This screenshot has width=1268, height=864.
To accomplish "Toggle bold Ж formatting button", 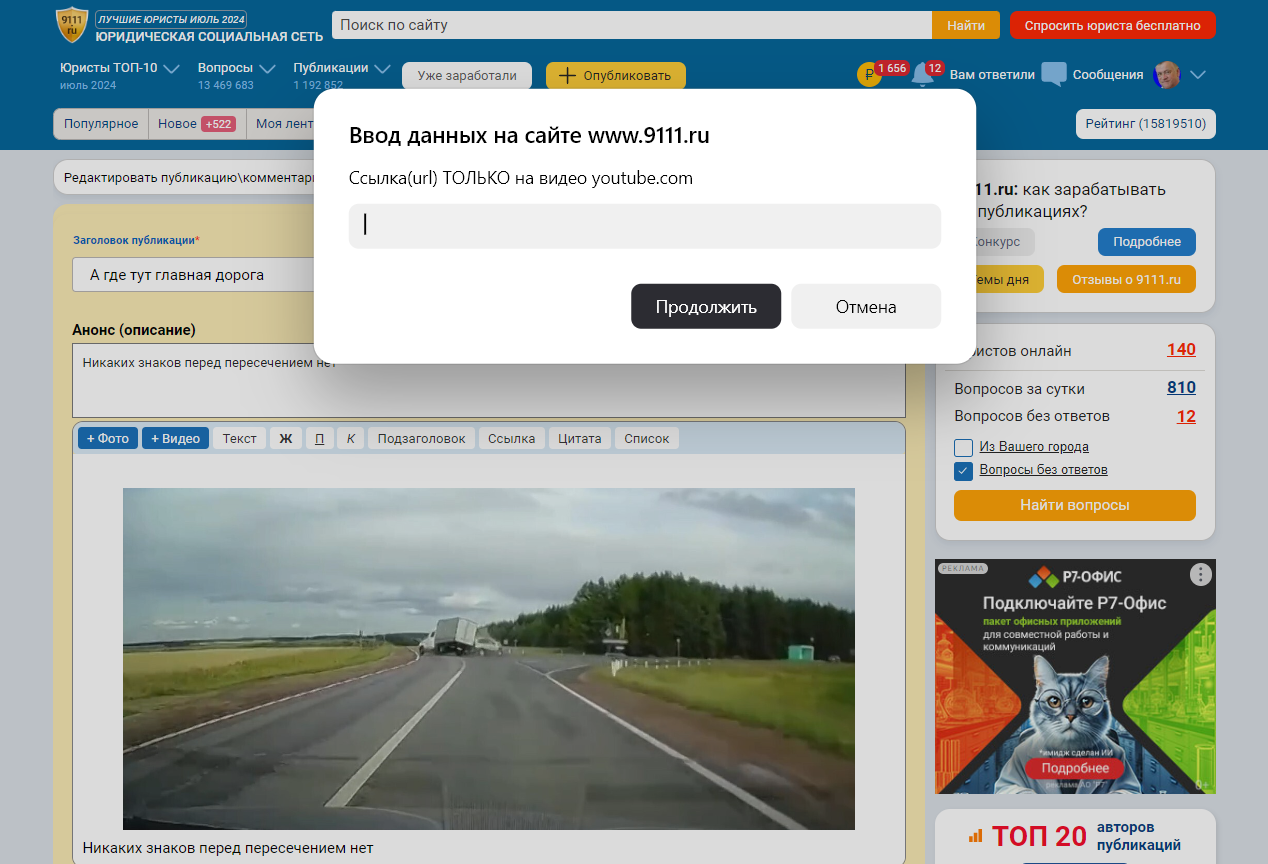I will pos(285,438).
